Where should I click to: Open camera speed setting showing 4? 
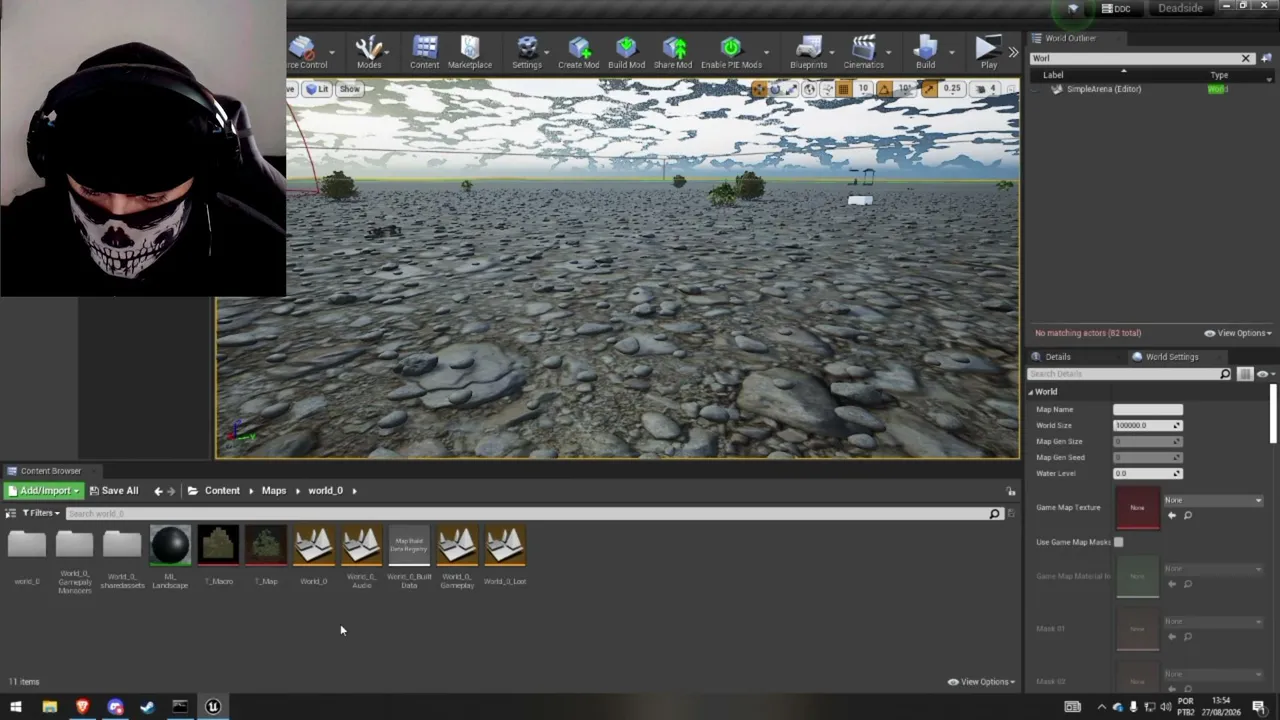pos(986,89)
